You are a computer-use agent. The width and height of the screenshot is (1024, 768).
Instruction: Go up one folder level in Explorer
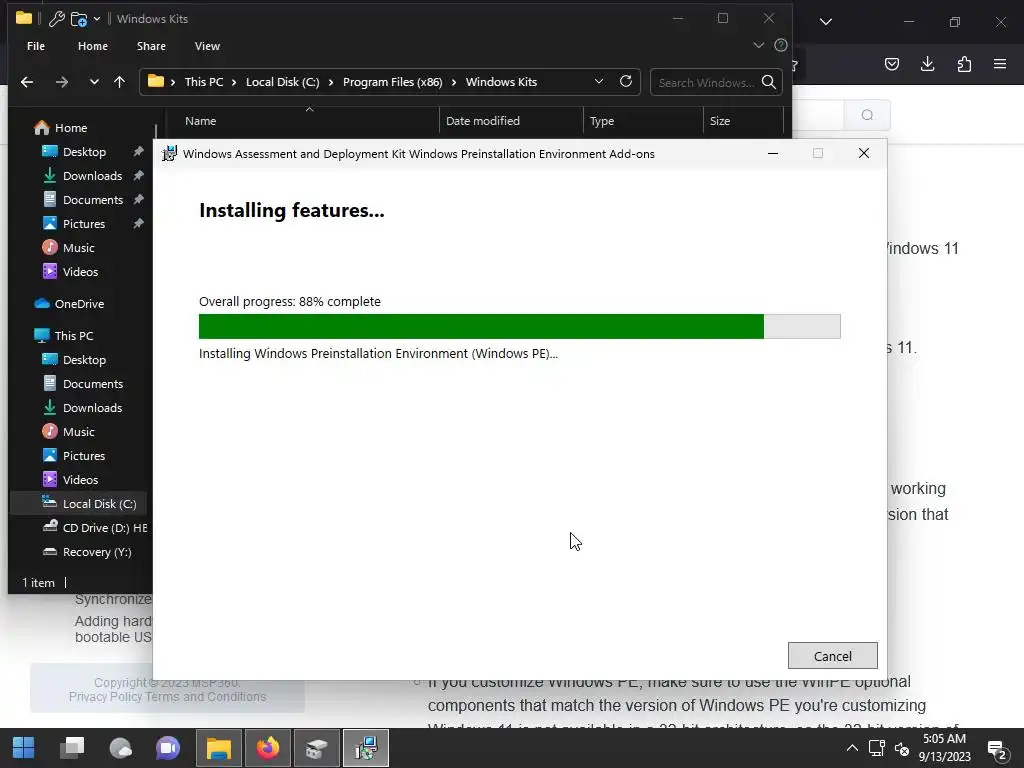tap(120, 82)
